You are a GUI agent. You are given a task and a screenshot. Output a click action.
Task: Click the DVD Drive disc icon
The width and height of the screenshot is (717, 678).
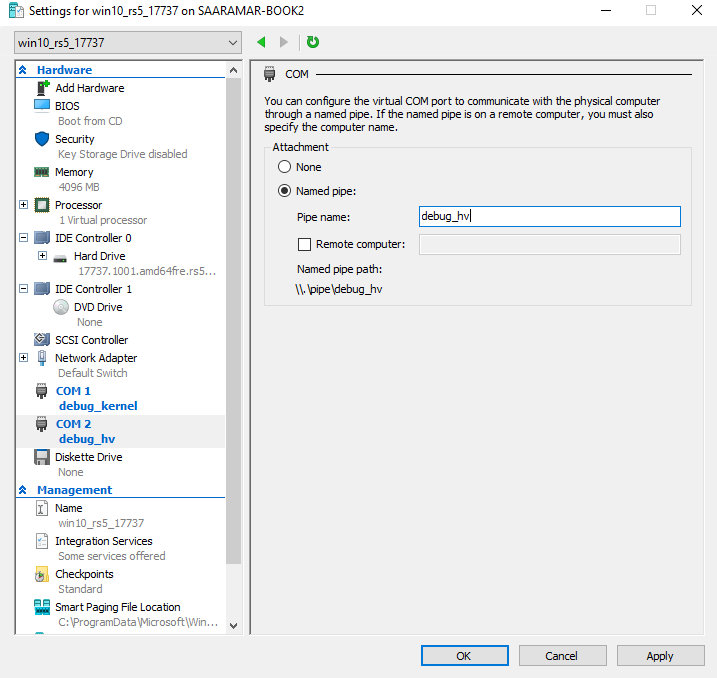pos(61,307)
